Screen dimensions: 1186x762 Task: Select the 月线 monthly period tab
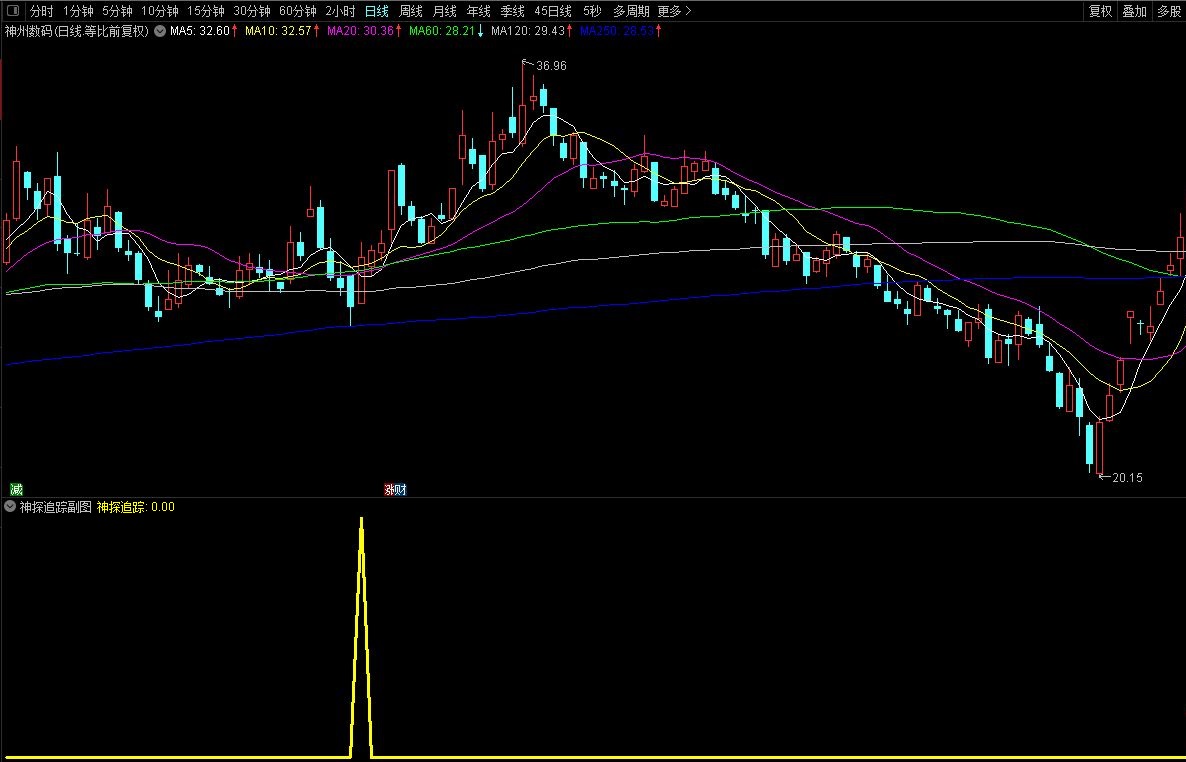[x=445, y=11]
